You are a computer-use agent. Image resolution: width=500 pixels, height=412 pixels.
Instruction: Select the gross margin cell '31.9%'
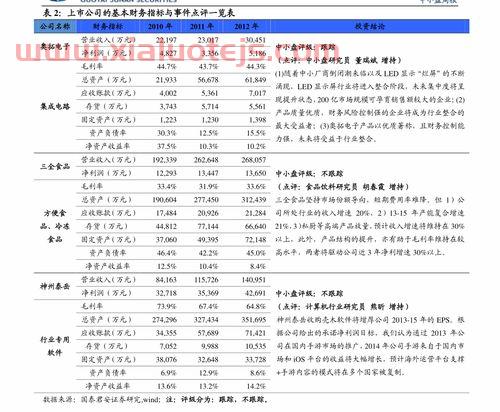click(x=208, y=187)
